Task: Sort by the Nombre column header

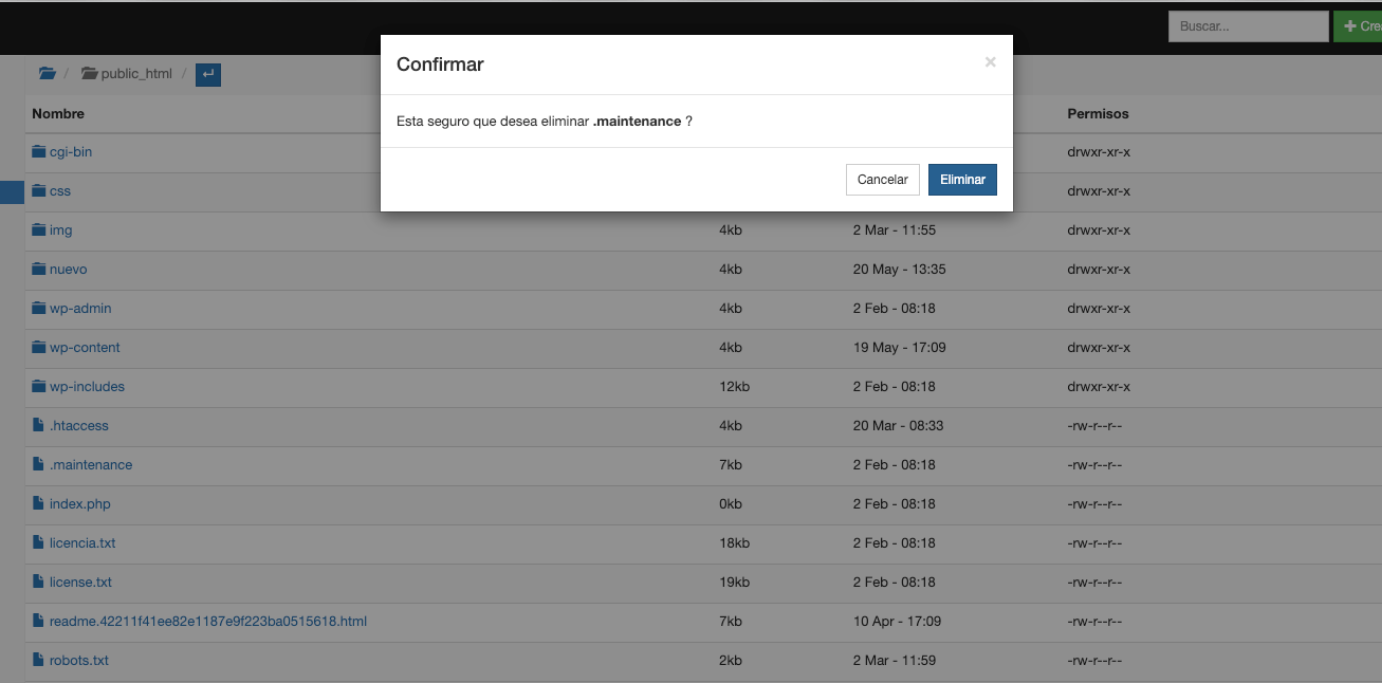Action: (x=58, y=114)
